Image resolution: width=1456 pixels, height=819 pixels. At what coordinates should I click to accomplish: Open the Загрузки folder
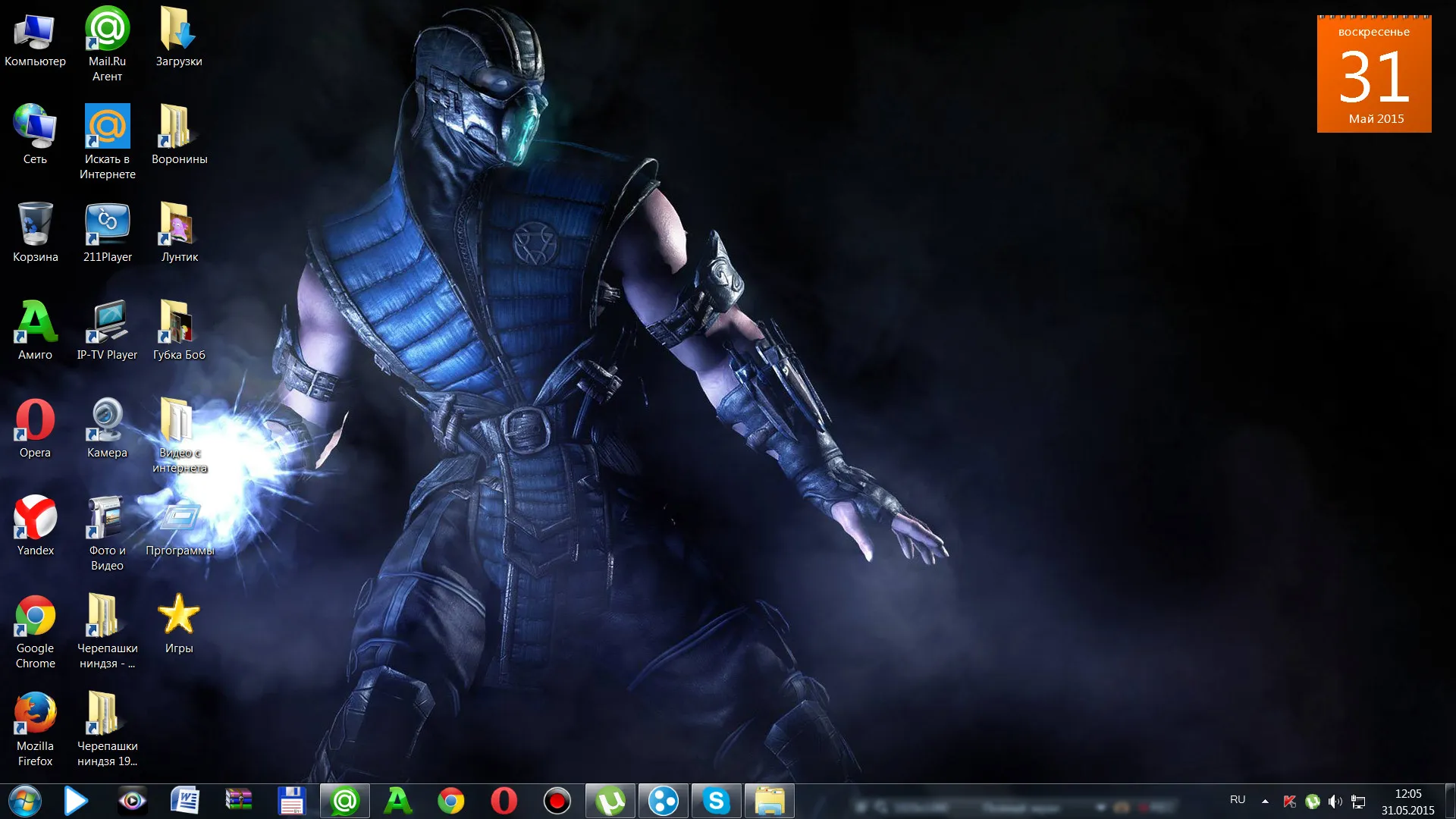tap(179, 38)
